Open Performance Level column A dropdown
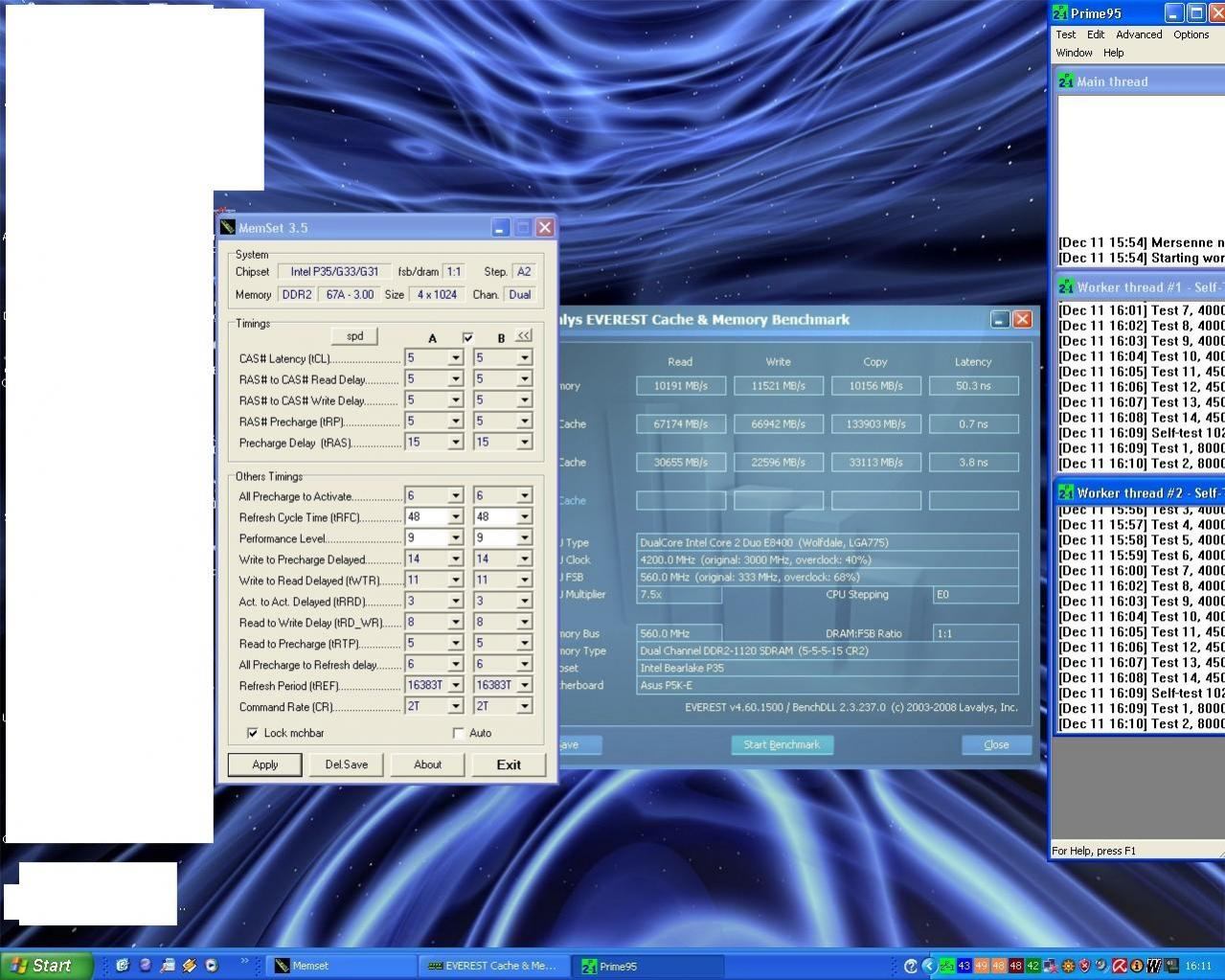 coord(455,538)
